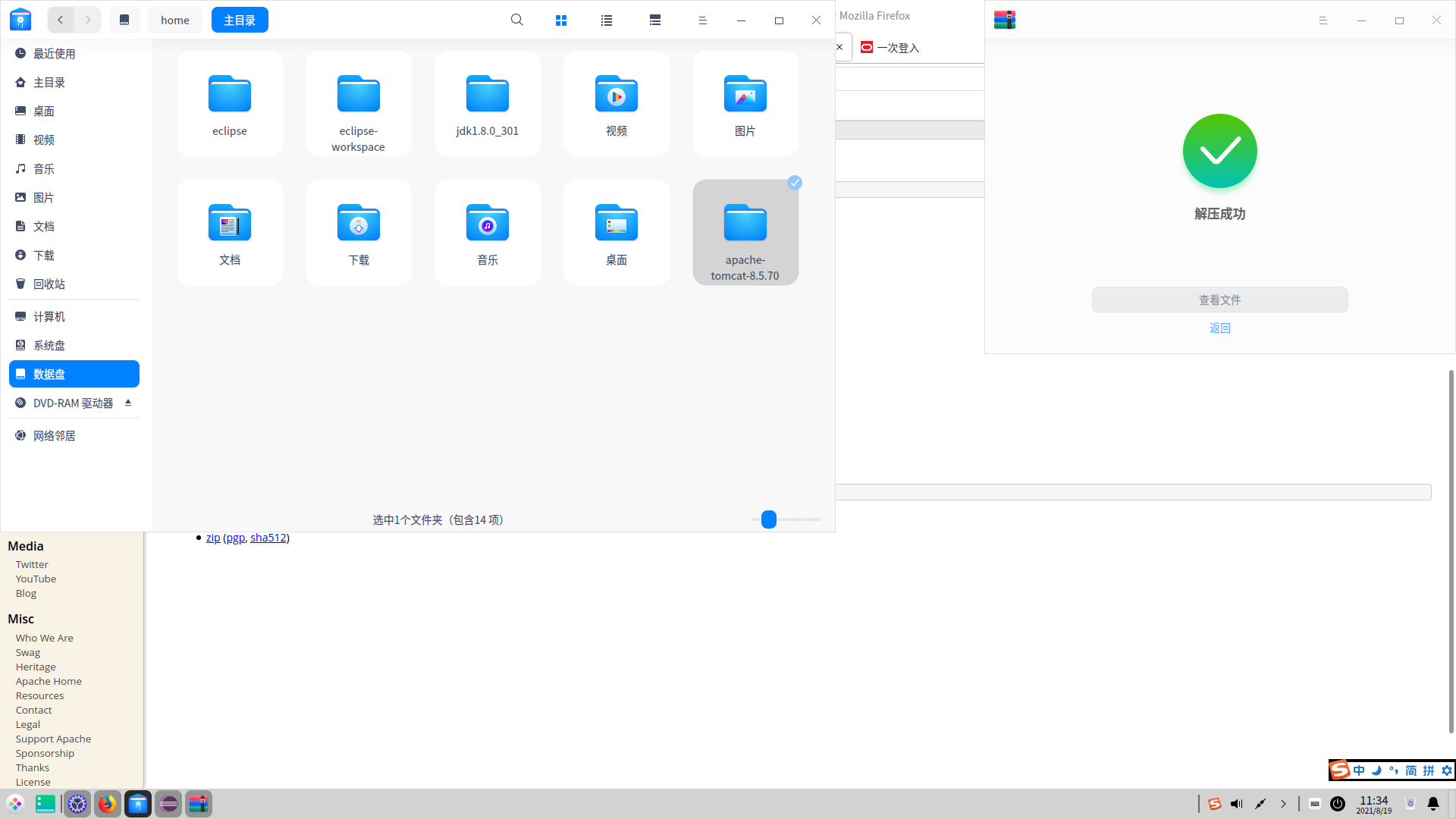Eject the DVD-RAM drive
The height and width of the screenshot is (819, 1456).
tap(128, 403)
